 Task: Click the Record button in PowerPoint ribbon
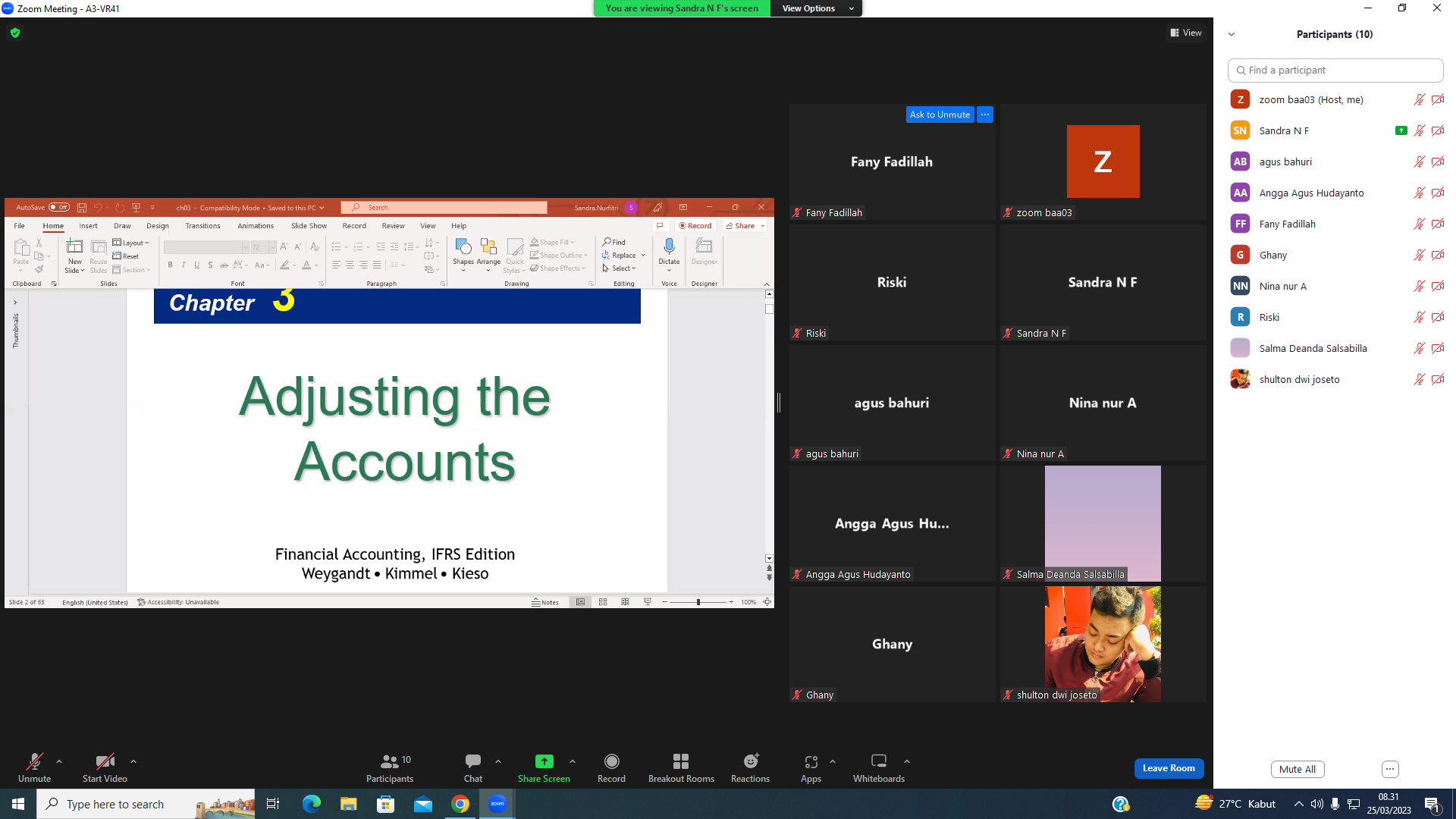pos(695,226)
